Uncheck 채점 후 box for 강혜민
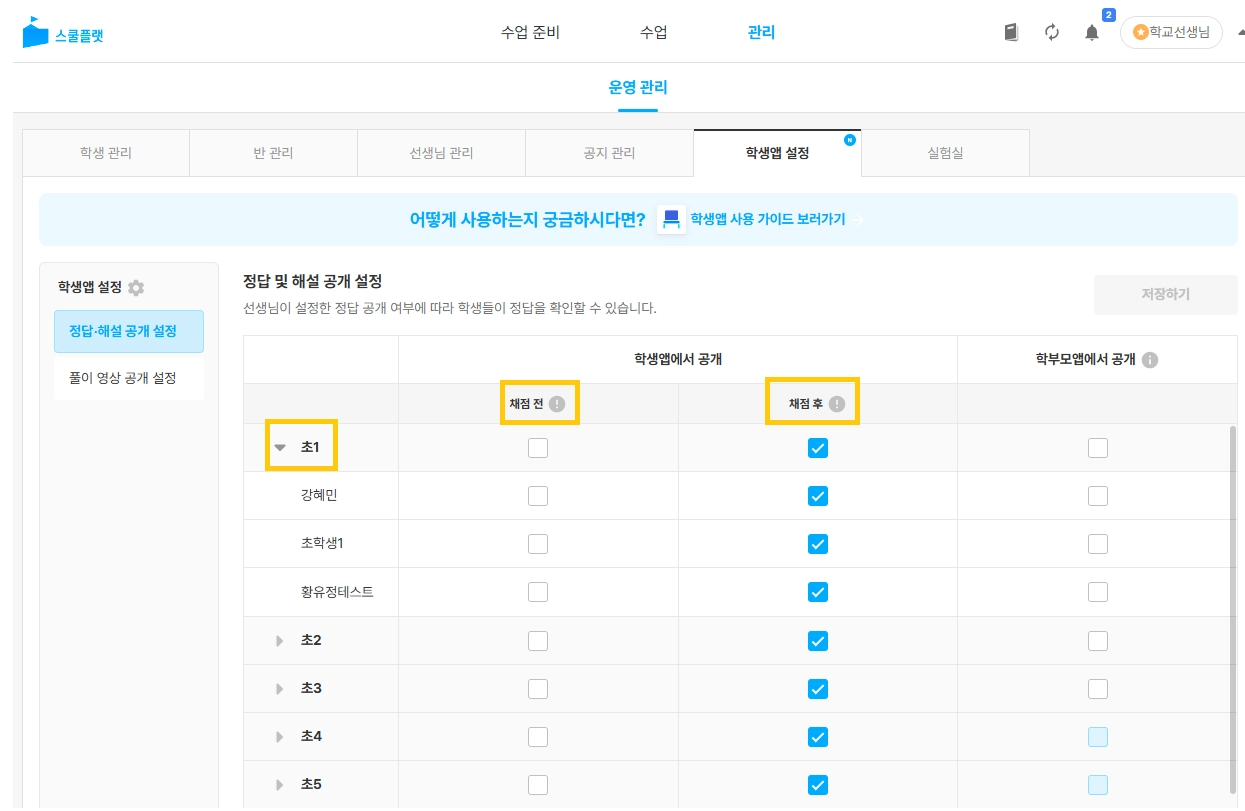The height and width of the screenshot is (811, 1245). [818, 496]
